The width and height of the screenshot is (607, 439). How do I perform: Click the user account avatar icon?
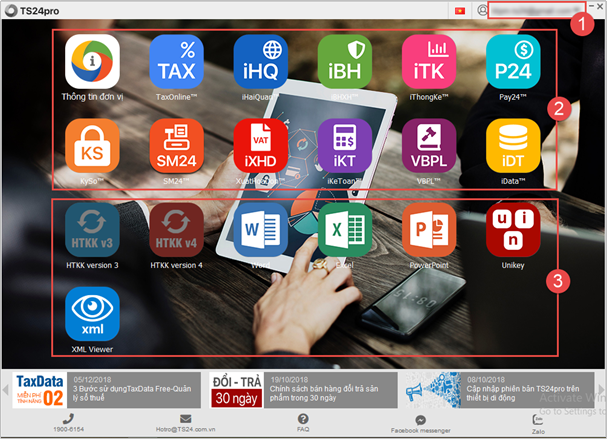[482, 10]
